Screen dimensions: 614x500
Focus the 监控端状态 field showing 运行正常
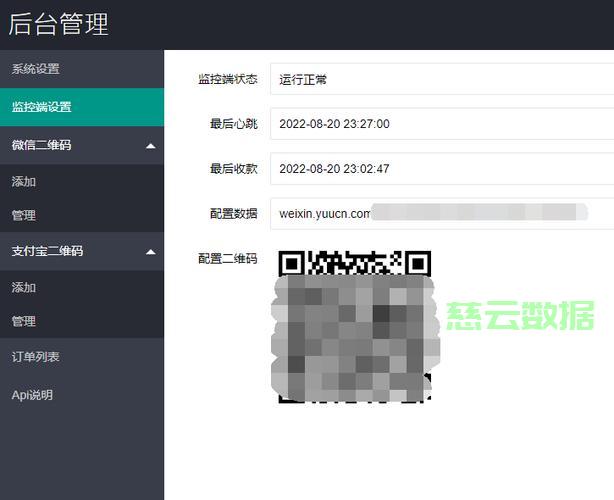(442, 79)
